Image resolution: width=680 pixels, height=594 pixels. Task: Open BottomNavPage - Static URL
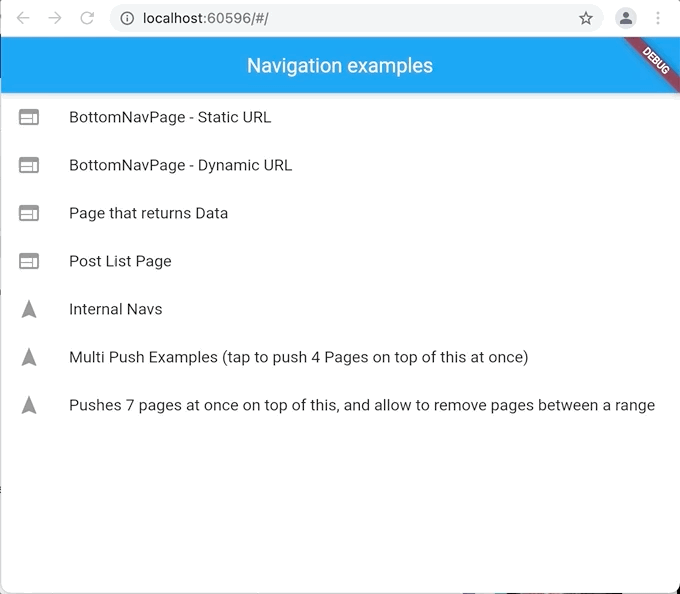click(340, 117)
